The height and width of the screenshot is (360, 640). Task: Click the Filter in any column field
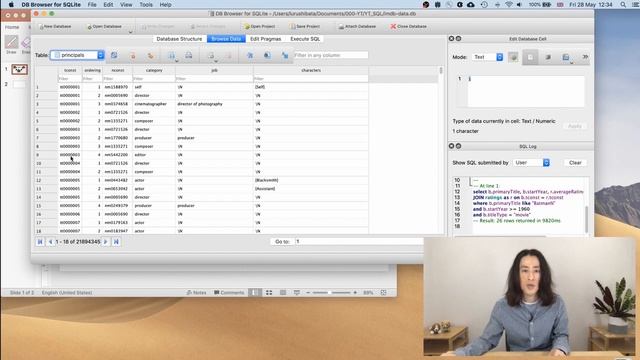331,55
